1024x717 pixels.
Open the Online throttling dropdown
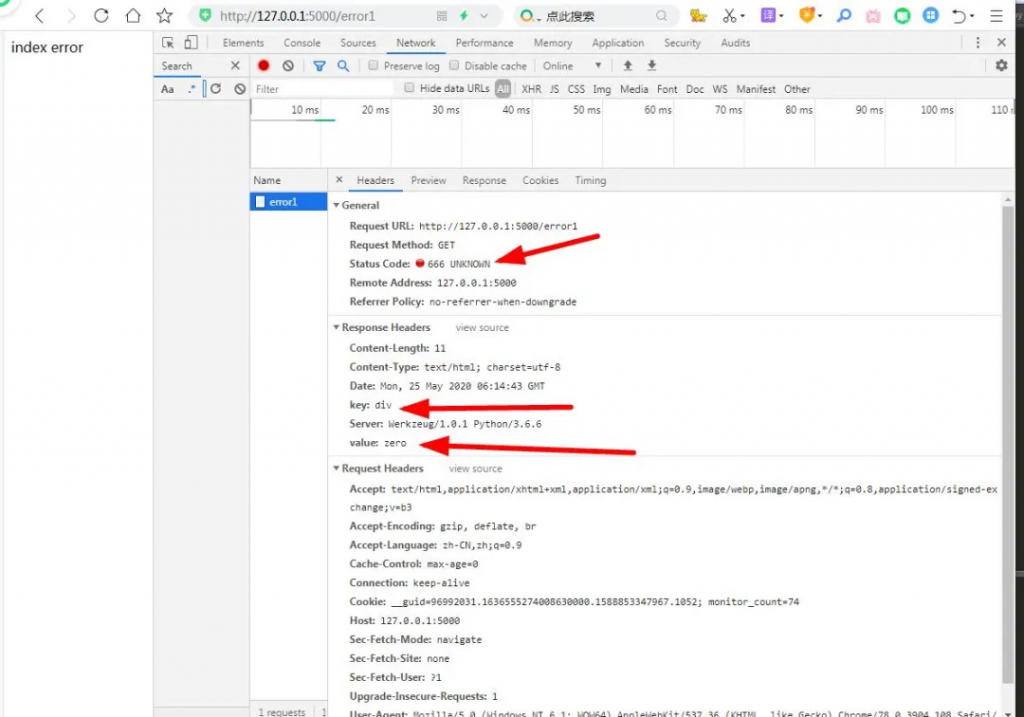(x=573, y=66)
